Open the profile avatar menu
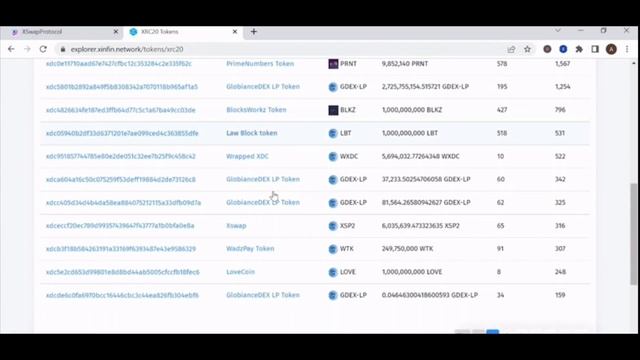 coord(611,49)
